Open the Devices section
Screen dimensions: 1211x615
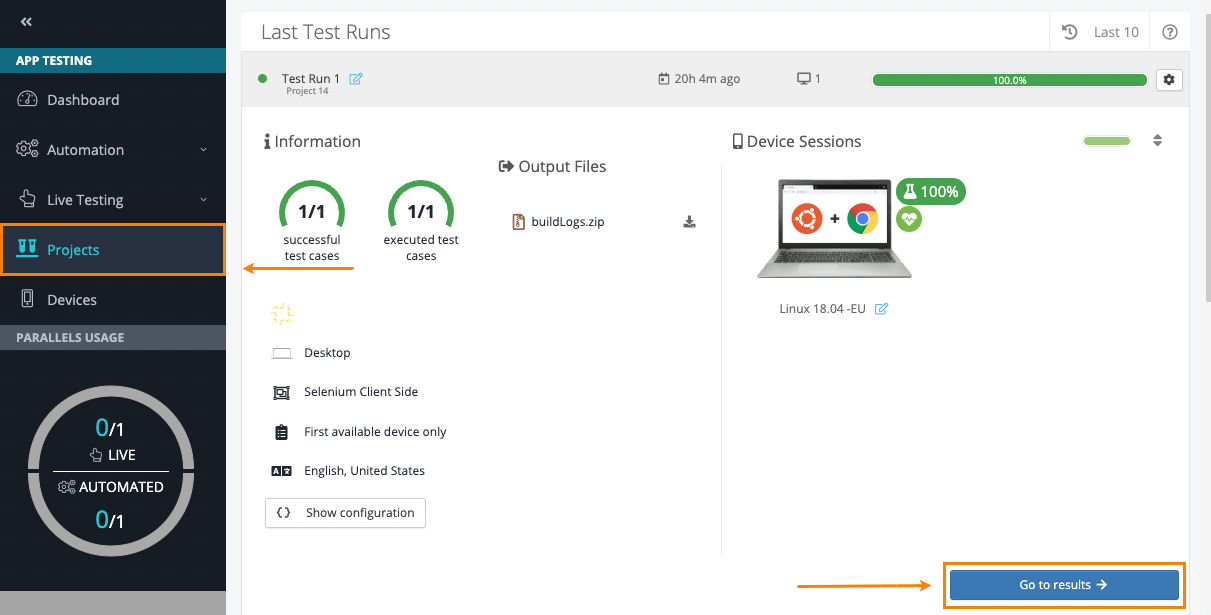72,300
